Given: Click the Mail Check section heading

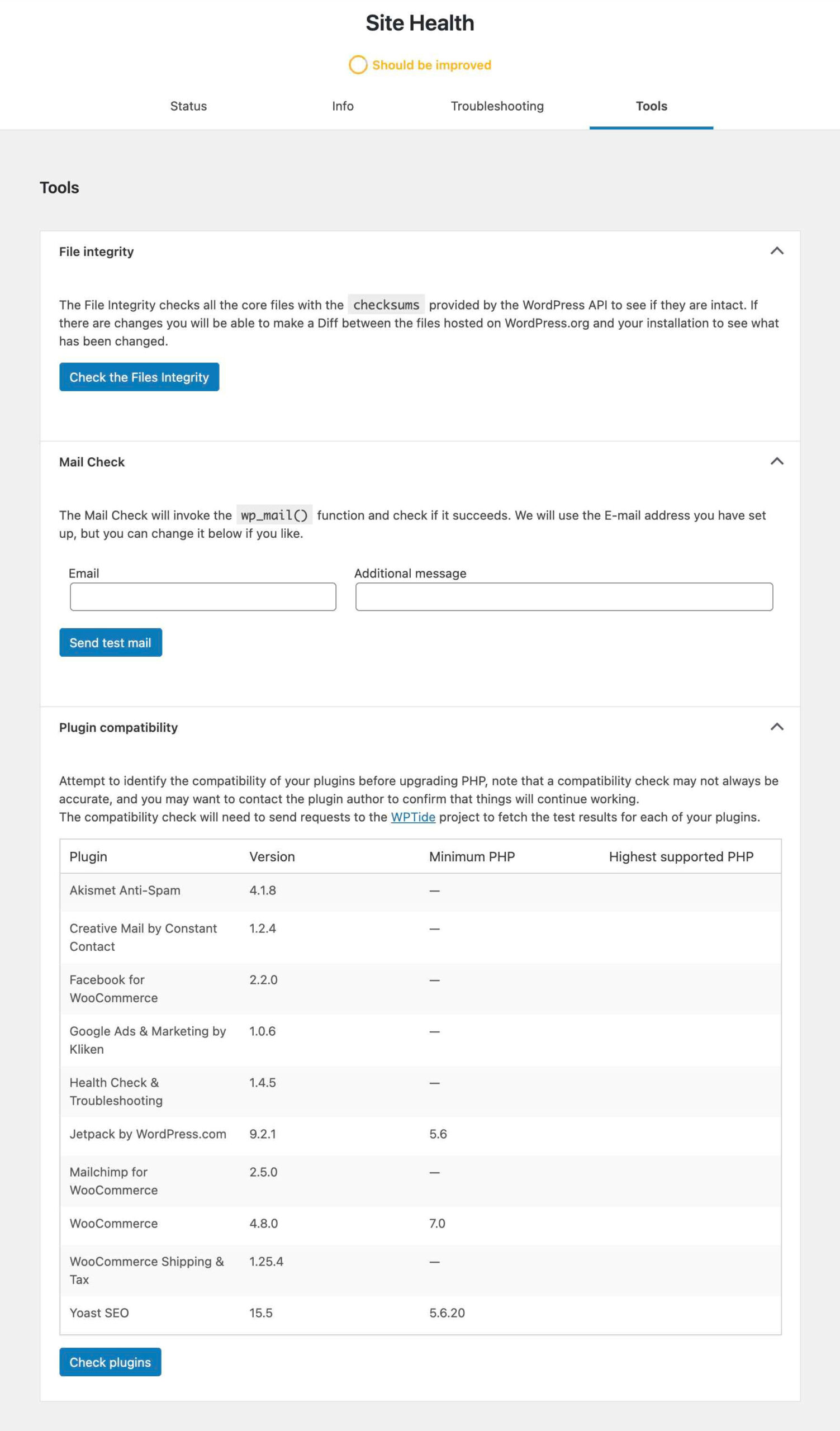Looking at the screenshot, I should pos(92,462).
